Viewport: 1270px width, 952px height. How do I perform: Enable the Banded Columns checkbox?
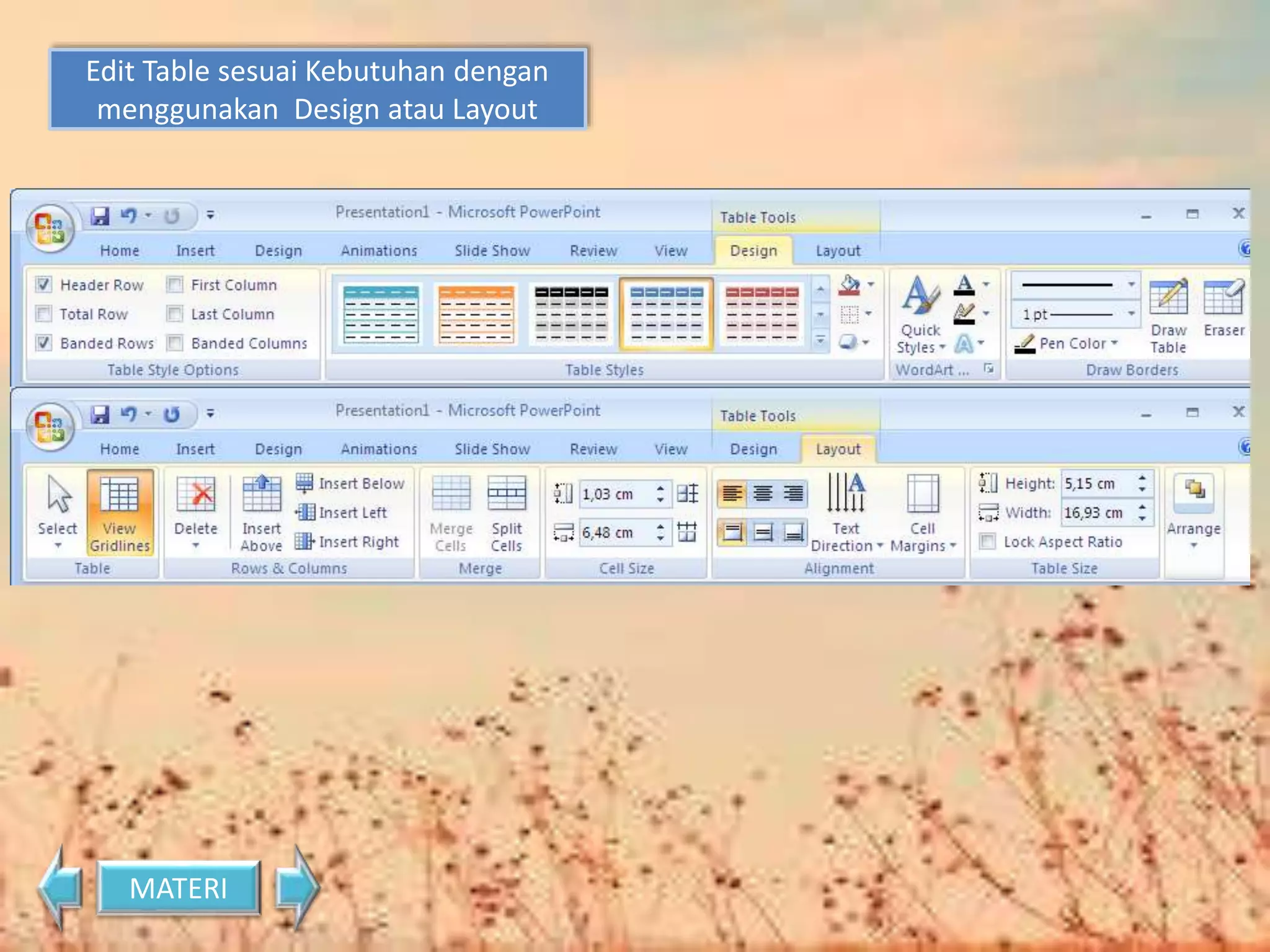click(x=175, y=343)
